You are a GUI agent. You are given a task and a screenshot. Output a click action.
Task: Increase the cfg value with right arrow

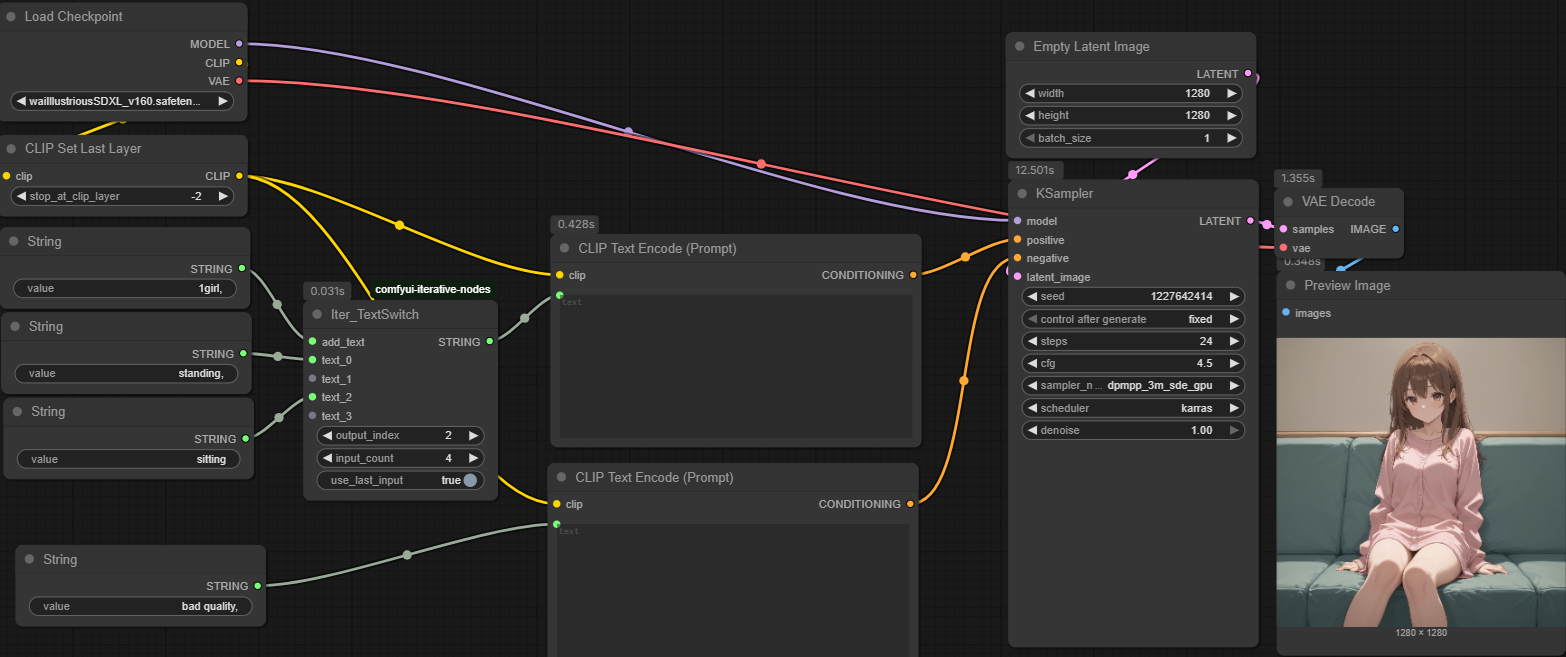(1233, 363)
